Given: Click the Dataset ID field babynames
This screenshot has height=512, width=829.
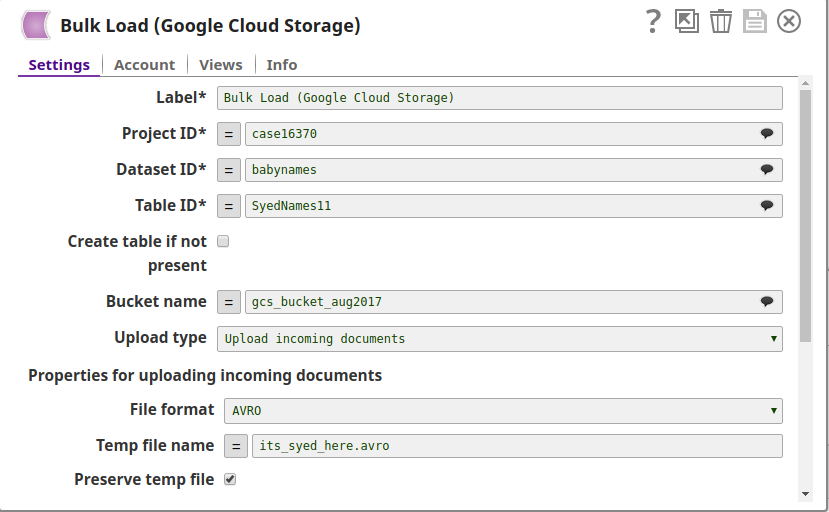Looking at the screenshot, I should (x=513, y=170).
